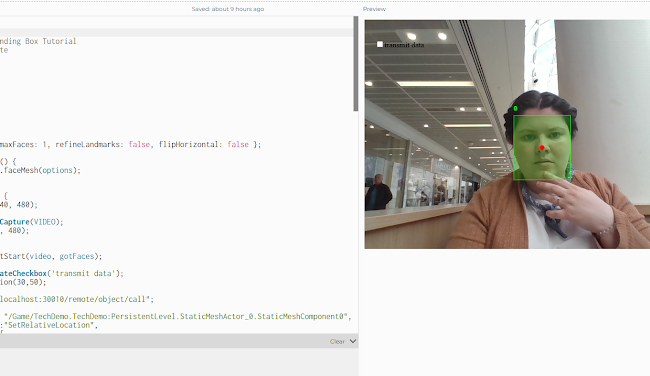Click the 'false' value after flipHorizontal
The image size is (650, 376).
(x=238, y=144)
